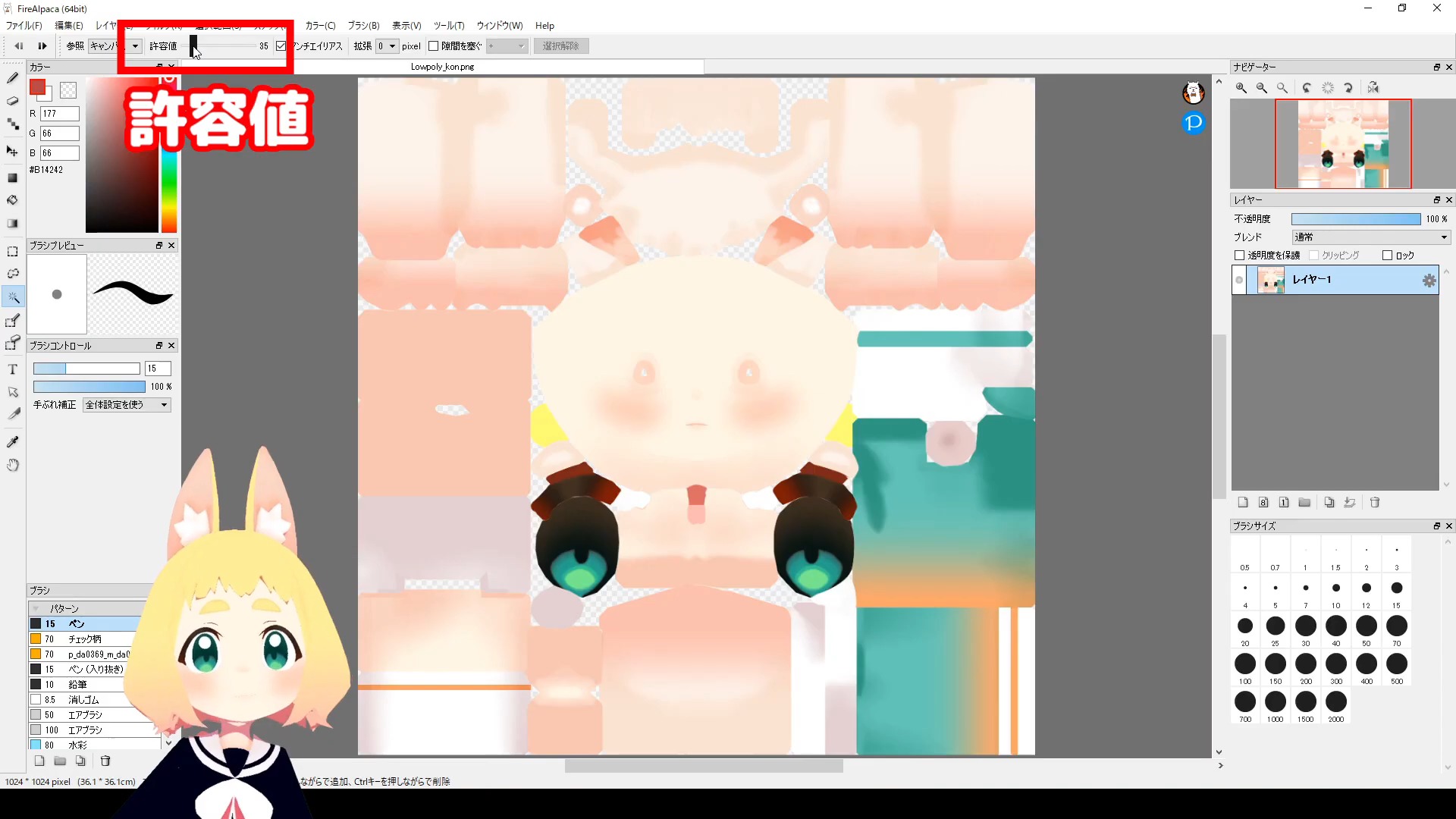Select the Select Eraser tool
The height and width of the screenshot is (819, 1456).
click(13, 344)
